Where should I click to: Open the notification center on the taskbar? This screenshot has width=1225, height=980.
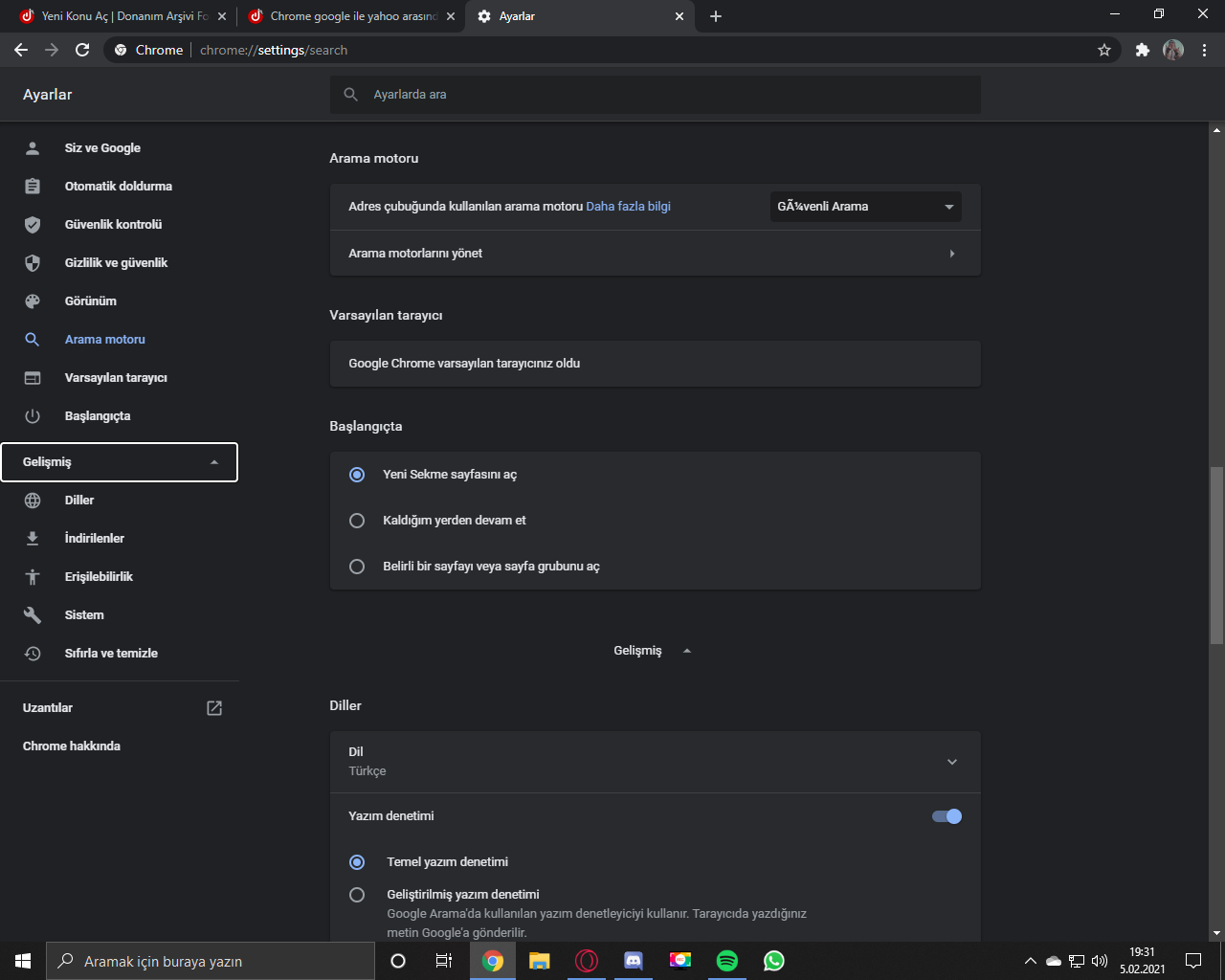pyautogui.click(x=1193, y=961)
